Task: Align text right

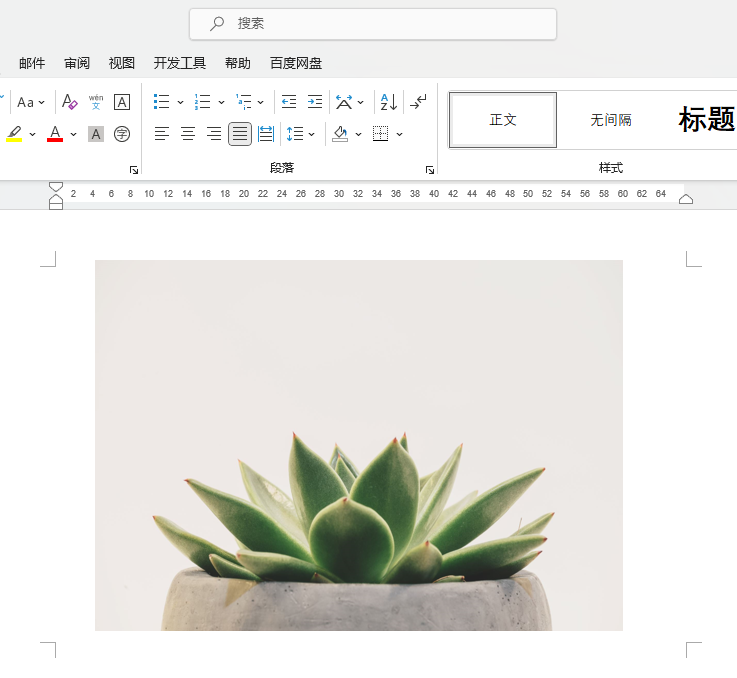Action: (214, 134)
